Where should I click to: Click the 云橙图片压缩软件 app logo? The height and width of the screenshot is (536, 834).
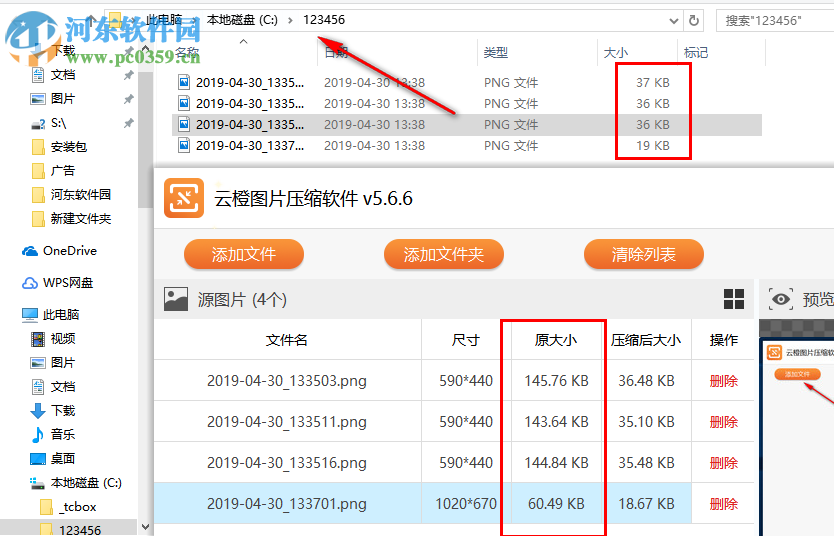184,198
